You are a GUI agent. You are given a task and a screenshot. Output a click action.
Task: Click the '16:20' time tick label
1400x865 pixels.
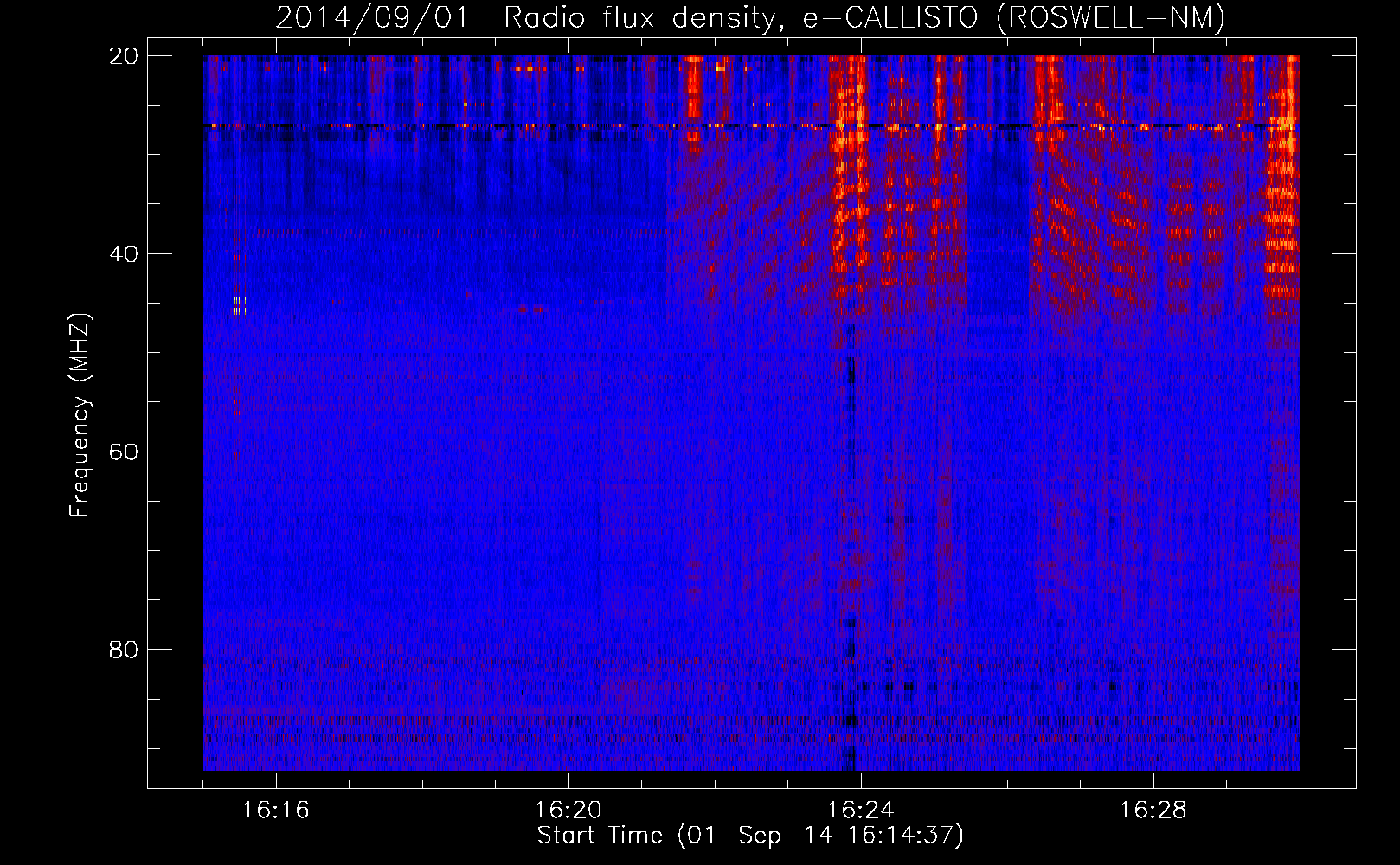pos(568,810)
